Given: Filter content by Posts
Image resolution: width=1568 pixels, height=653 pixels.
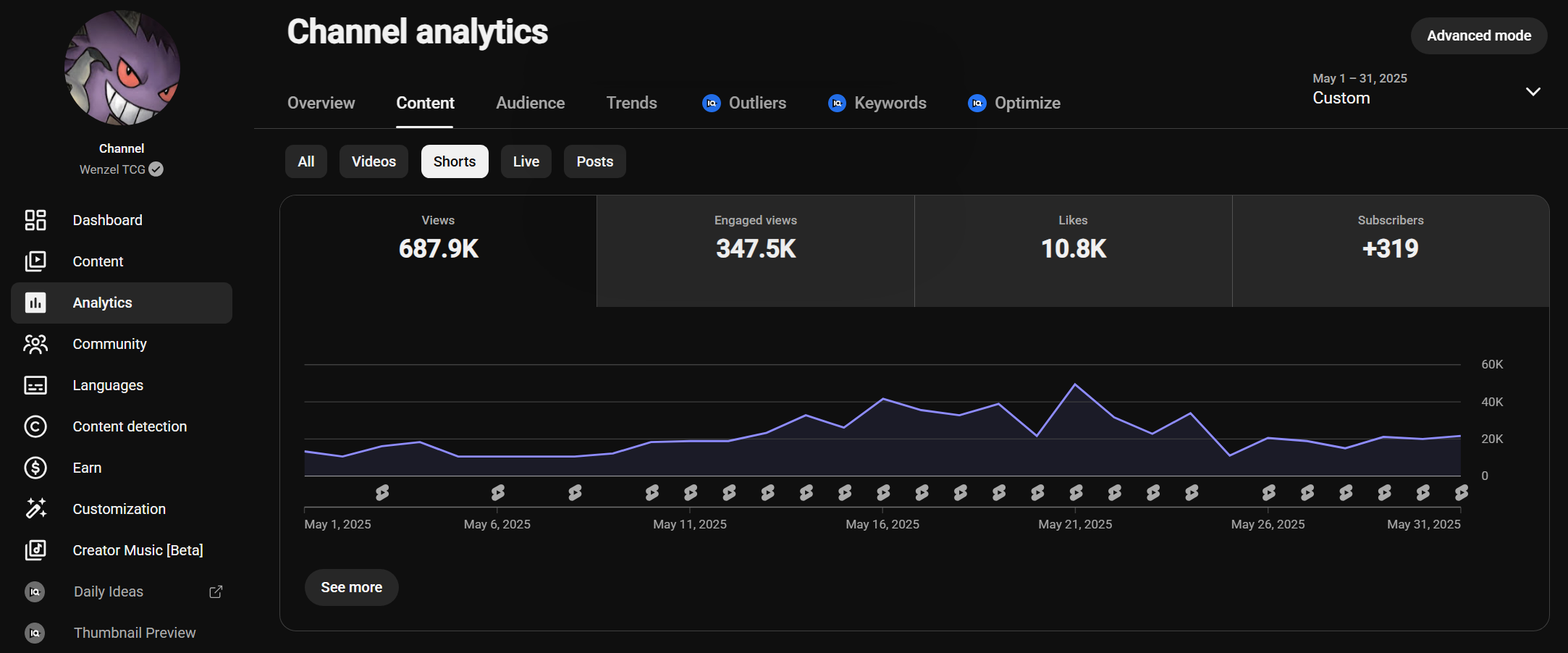Looking at the screenshot, I should point(595,161).
